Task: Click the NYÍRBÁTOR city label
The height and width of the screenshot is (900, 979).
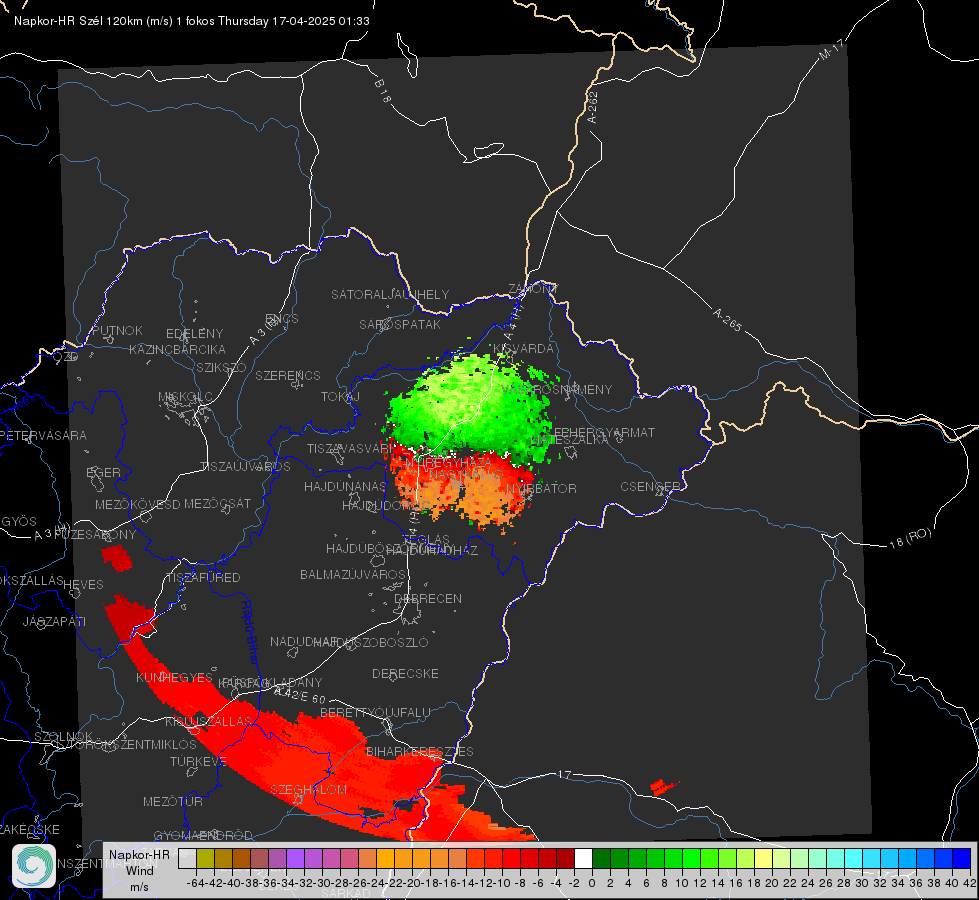Action: [x=541, y=488]
